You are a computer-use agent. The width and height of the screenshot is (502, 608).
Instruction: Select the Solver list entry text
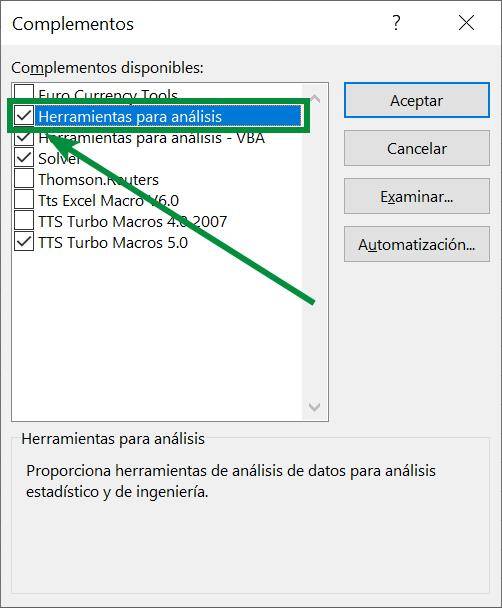[59, 158]
